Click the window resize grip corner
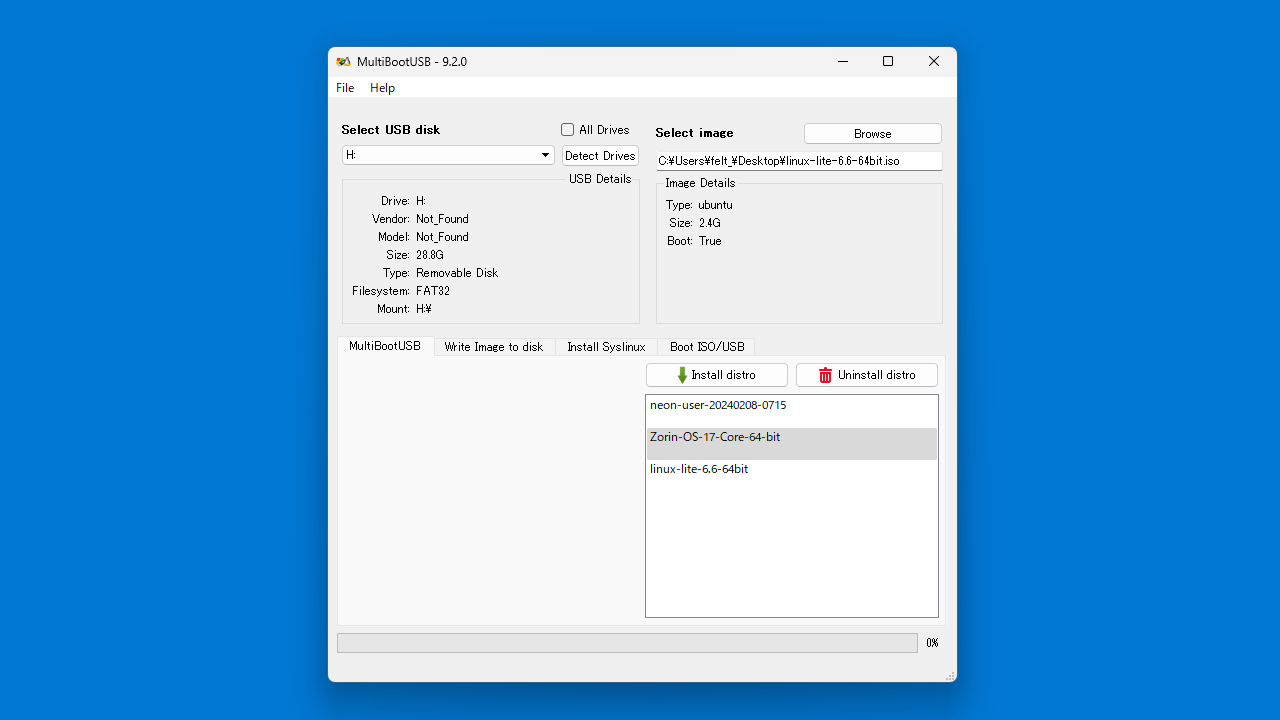1280x720 pixels. pyautogui.click(x=950, y=676)
